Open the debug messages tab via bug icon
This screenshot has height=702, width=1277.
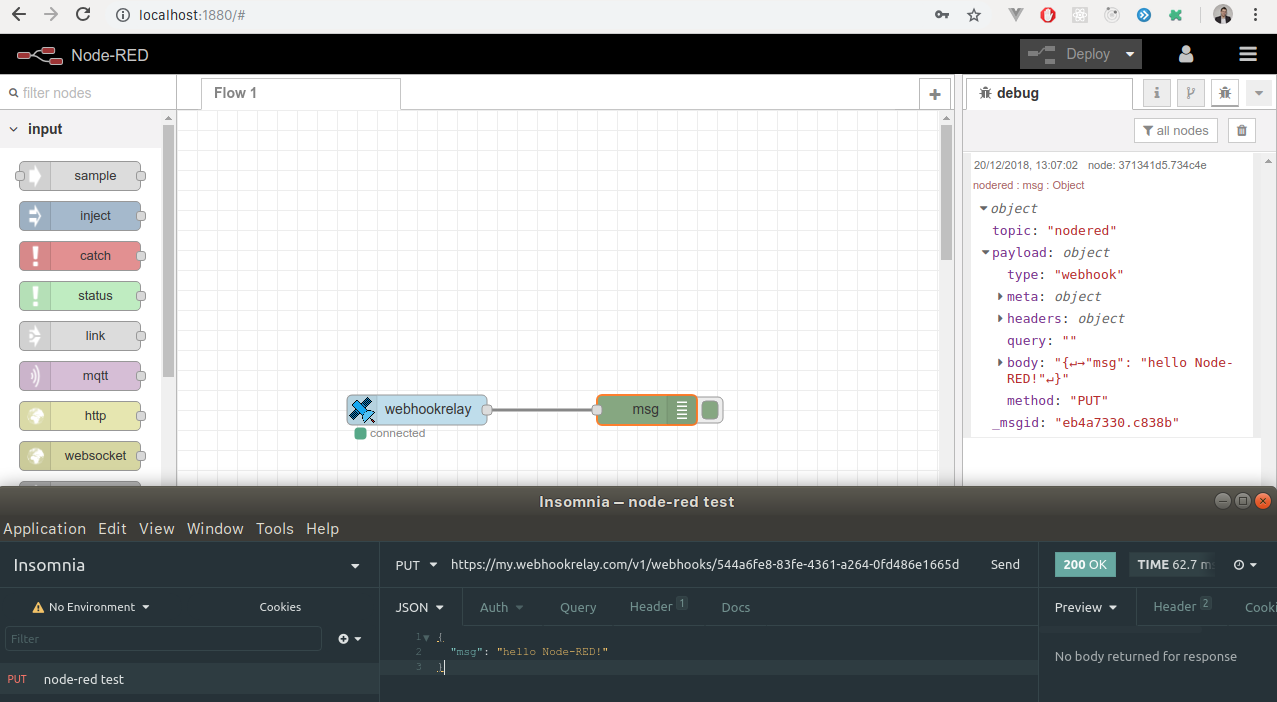pos(1224,92)
